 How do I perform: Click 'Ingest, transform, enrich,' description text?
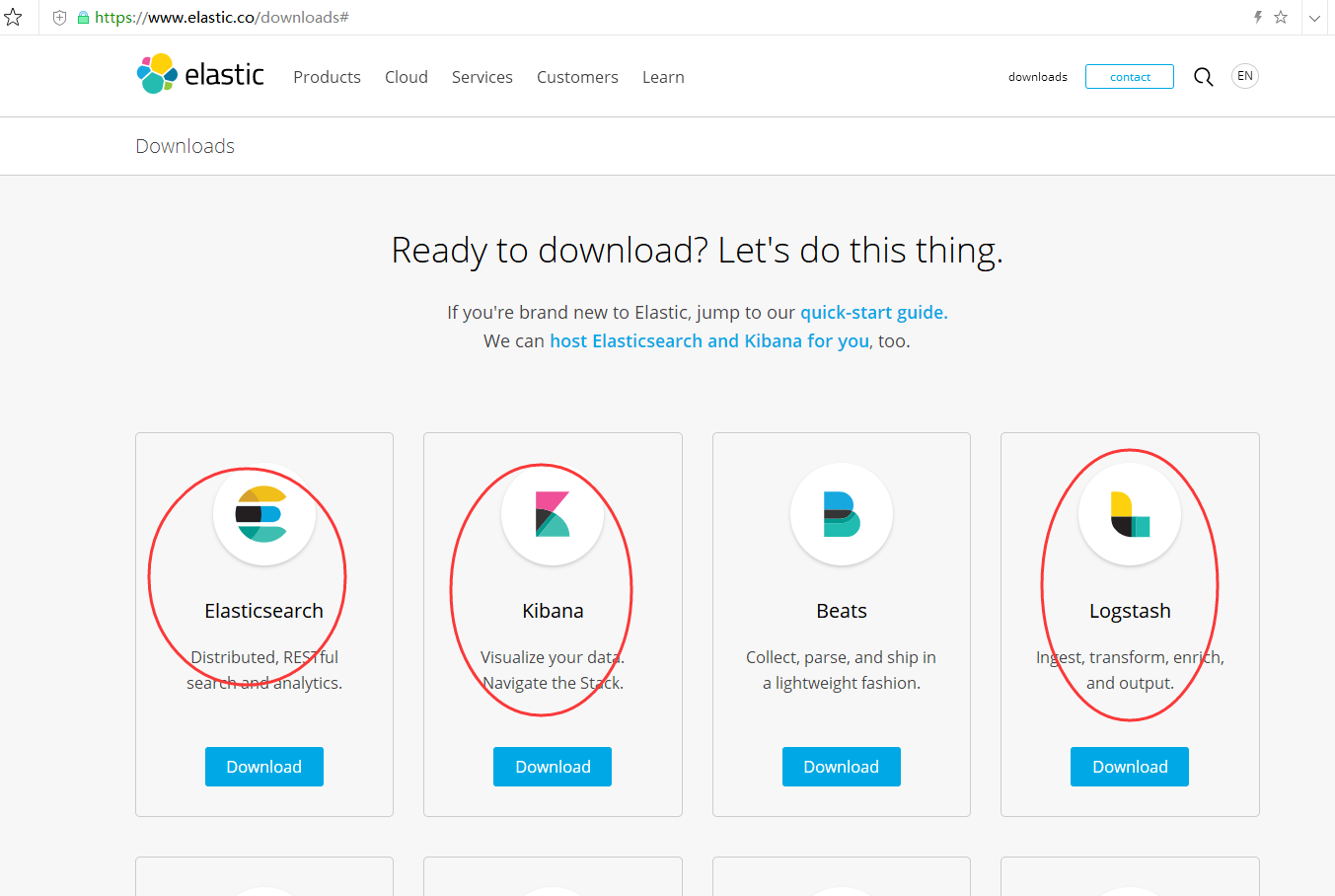coord(1130,657)
